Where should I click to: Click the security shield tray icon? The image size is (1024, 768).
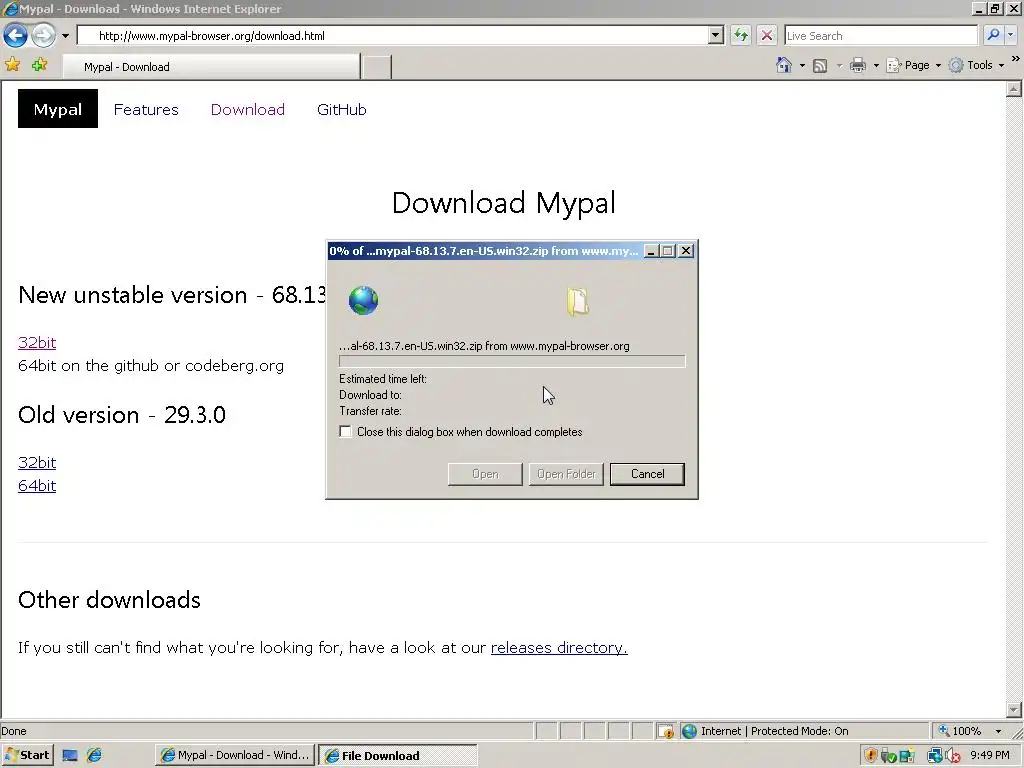pos(871,756)
